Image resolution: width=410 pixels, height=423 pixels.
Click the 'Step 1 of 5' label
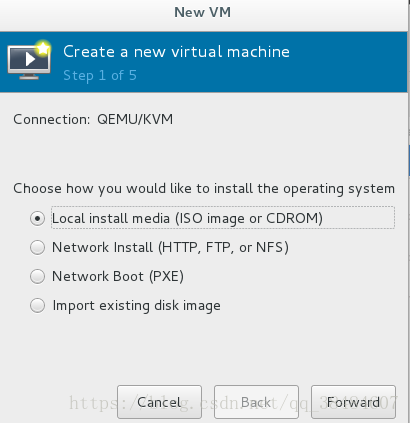pos(100,75)
